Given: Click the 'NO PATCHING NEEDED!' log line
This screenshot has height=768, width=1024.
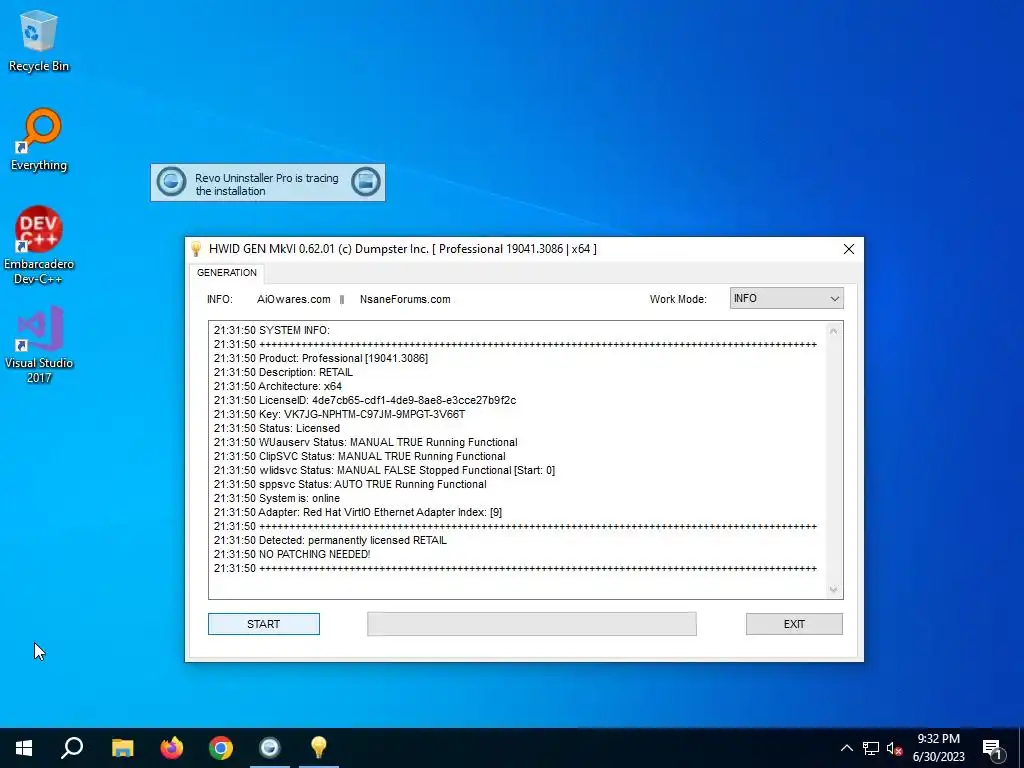Looking at the screenshot, I should (x=292, y=554).
